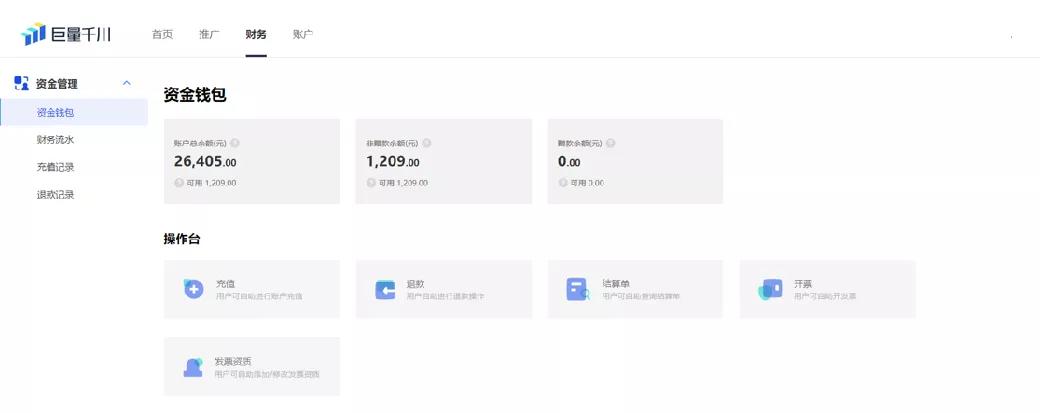Open the 结算单 card
Image resolution: width=1040 pixels, height=413 pixels.
(x=635, y=289)
